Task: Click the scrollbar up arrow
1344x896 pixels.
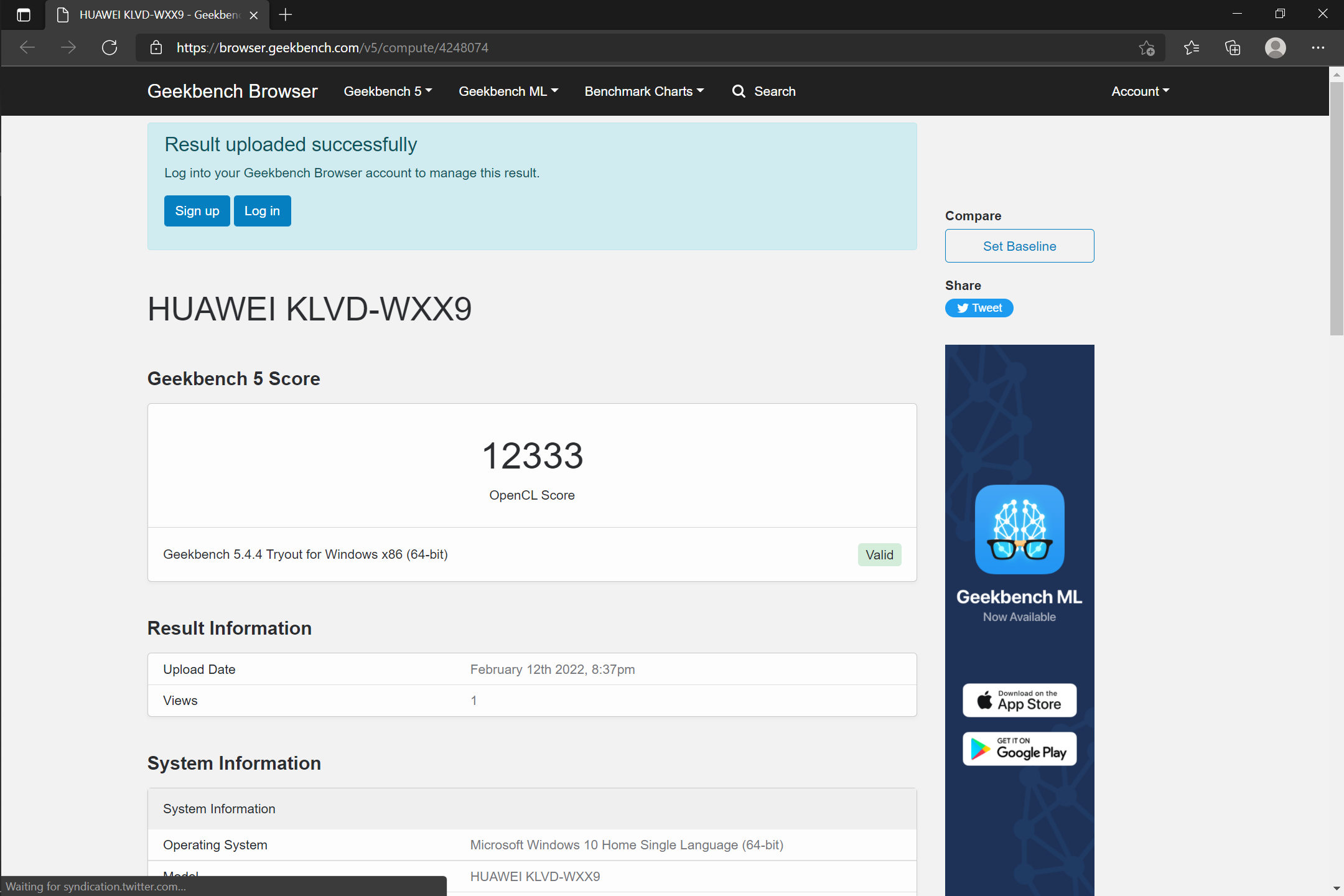Action: 1337,74
